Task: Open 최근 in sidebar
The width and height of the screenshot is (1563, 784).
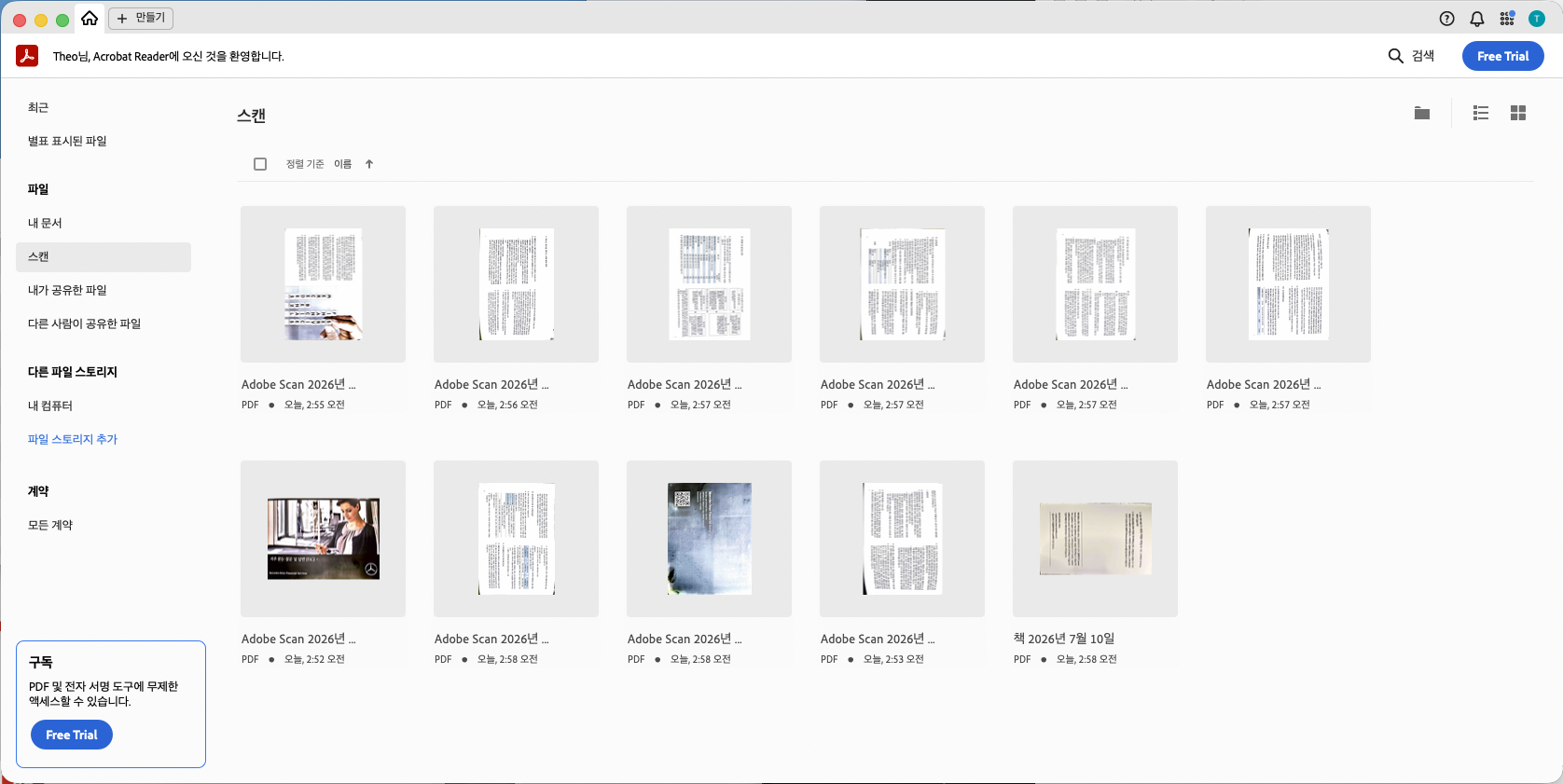Action: [x=104, y=107]
